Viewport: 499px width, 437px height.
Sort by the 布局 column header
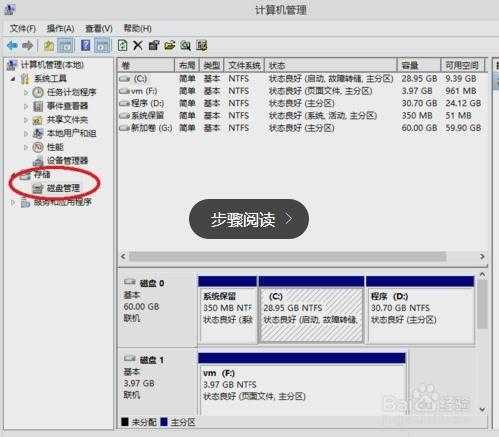click(187, 65)
